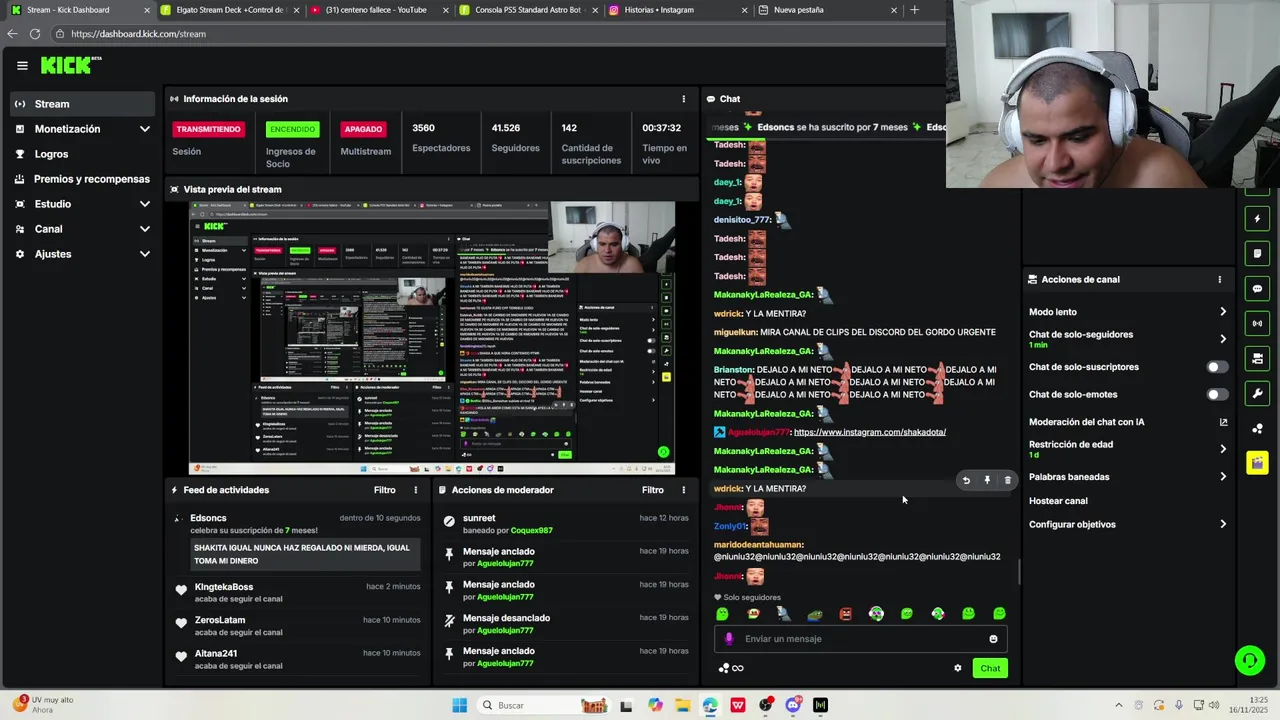Open the hamburger menu beside the KICK logo
This screenshot has width=1280, height=720.
click(22, 66)
